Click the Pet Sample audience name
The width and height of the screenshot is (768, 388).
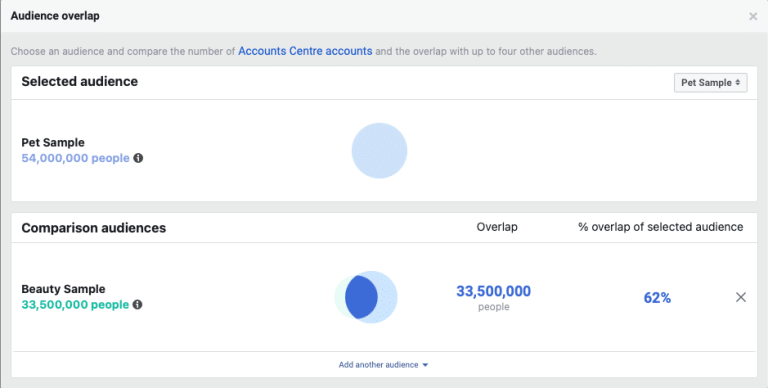tap(53, 143)
